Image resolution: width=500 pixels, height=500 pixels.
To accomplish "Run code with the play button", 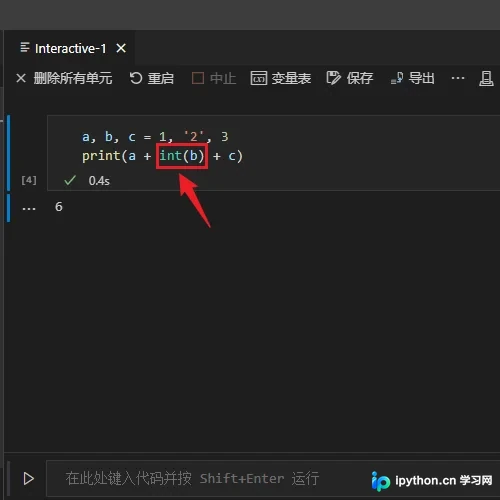I will tap(29, 479).
